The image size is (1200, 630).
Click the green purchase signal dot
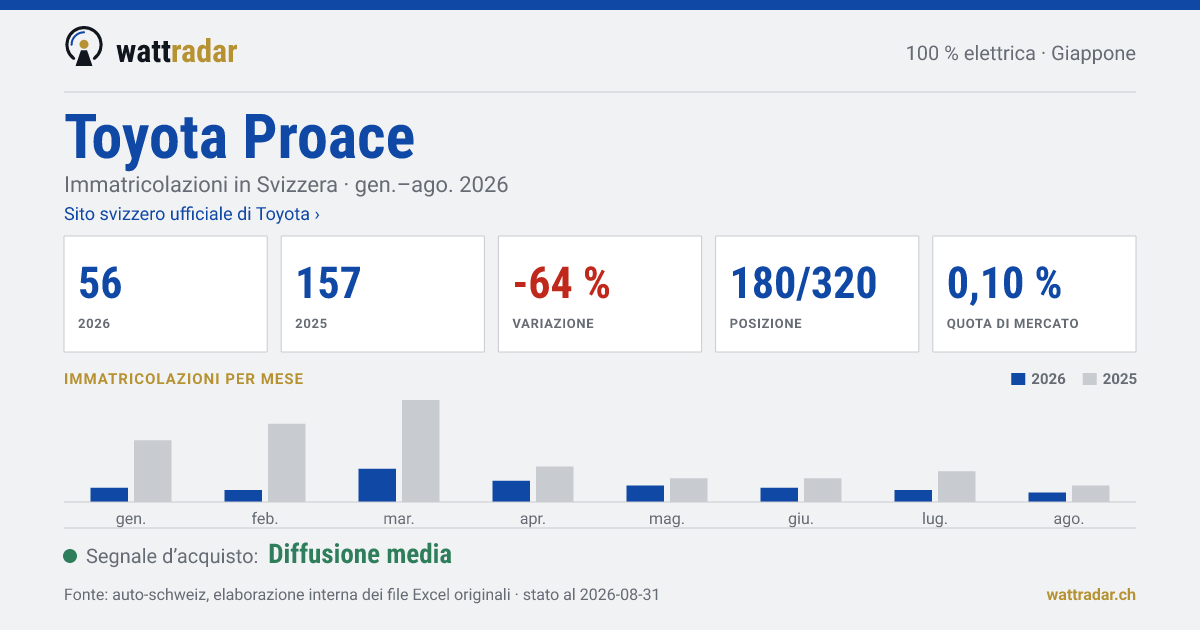[x=70, y=556]
